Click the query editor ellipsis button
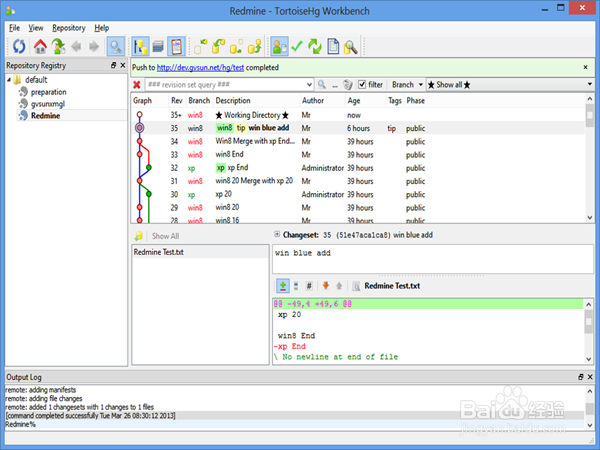The height and width of the screenshot is (450, 600). pos(335,85)
